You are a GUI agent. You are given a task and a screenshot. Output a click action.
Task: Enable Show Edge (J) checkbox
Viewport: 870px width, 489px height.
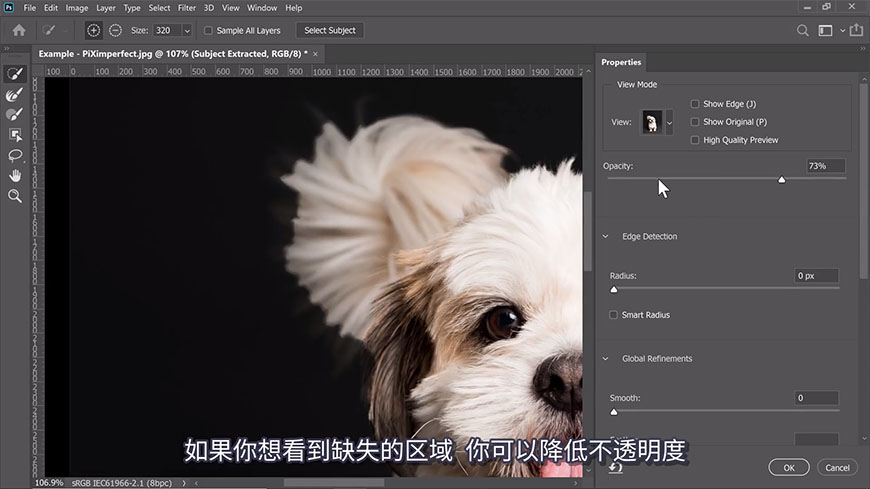click(x=695, y=104)
